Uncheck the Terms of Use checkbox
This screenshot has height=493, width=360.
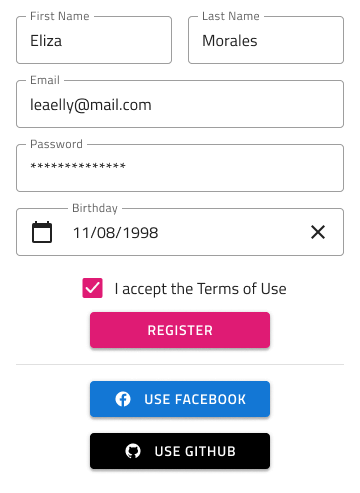(92, 288)
